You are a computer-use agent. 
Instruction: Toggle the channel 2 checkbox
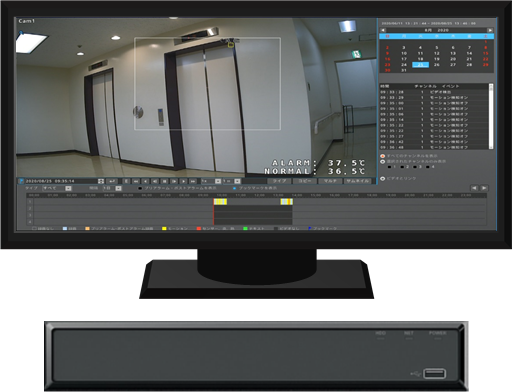pyautogui.click(x=402, y=167)
